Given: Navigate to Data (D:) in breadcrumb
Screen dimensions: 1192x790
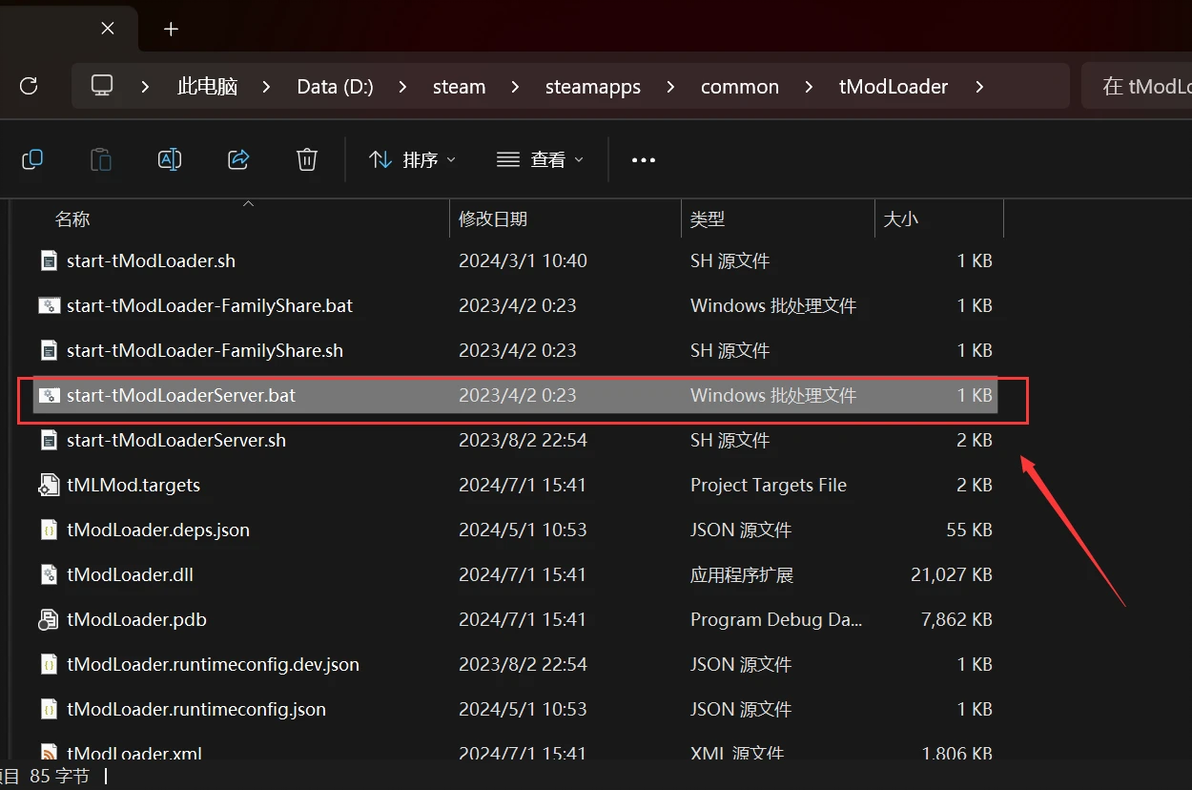Looking at the screenshot, I should click(x=335, y=87).
